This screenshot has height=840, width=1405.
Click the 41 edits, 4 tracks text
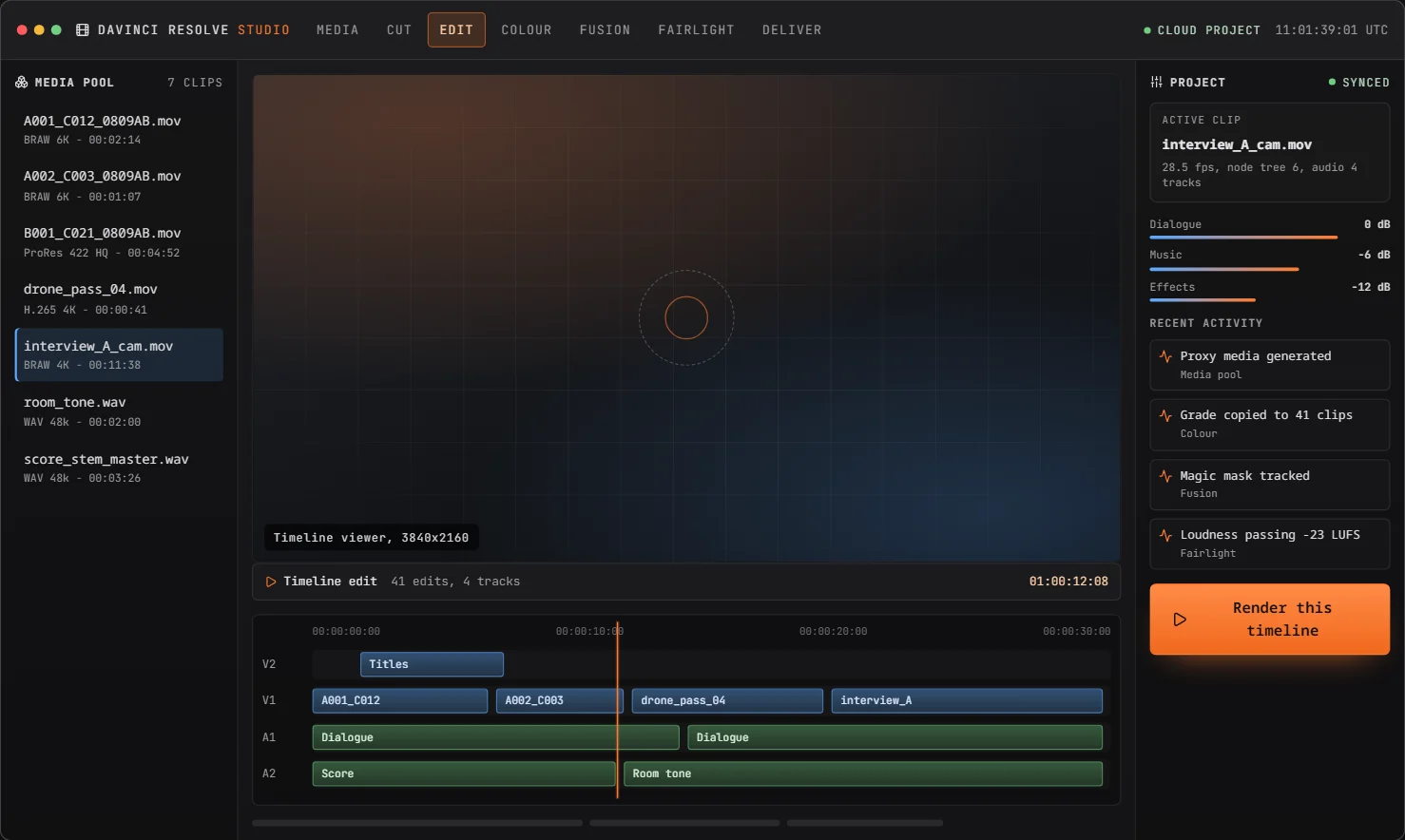455,582
